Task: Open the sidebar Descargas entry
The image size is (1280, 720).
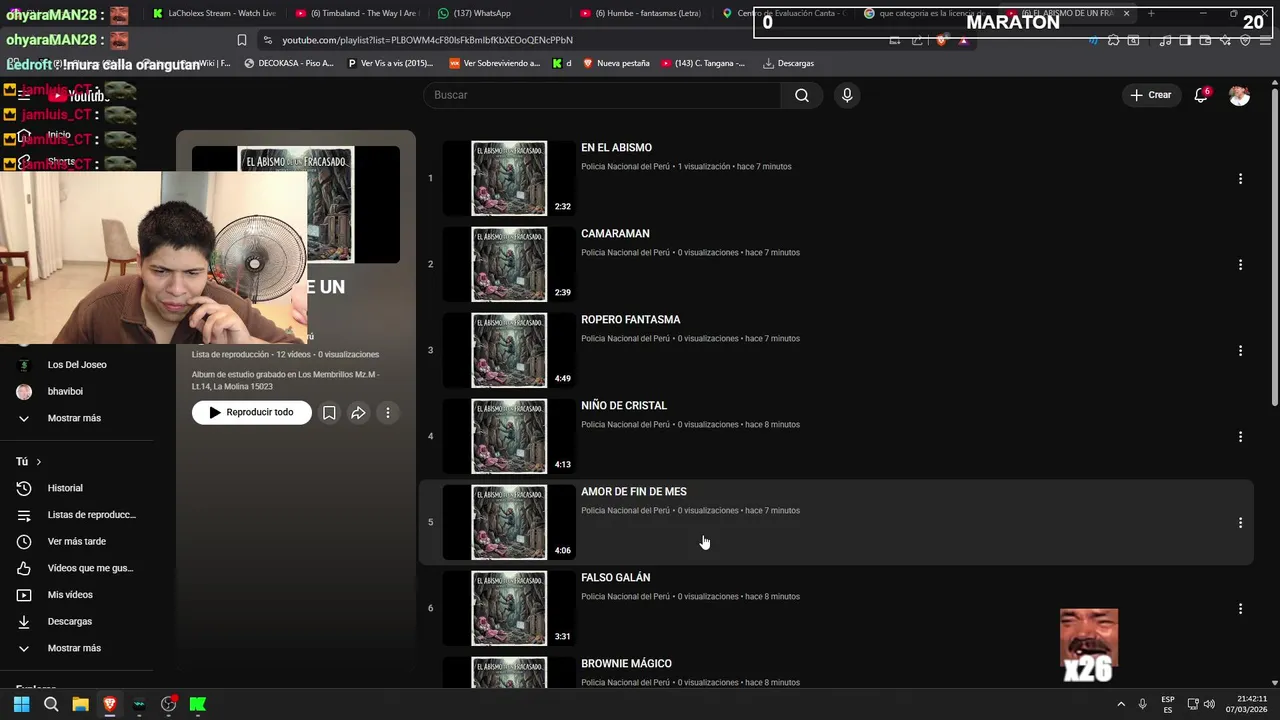Action: [x=69, y=622]
